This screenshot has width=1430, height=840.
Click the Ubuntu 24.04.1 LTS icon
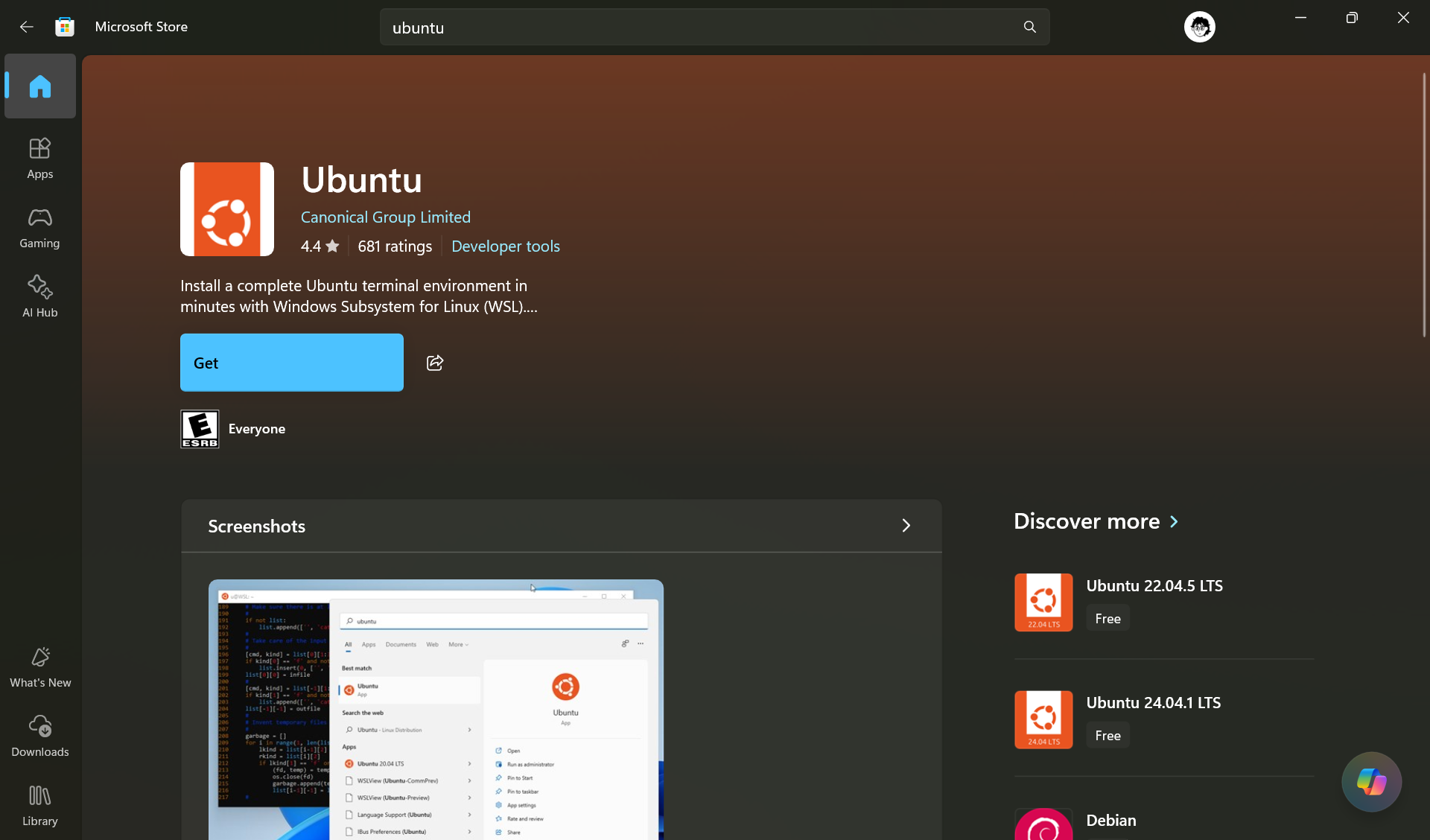(1043, 719)
